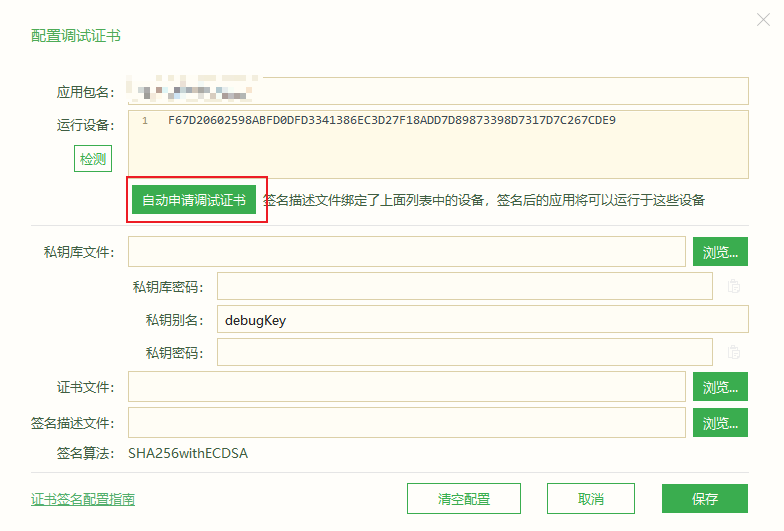Focus the 签名描述文件 path field

[x=406, y=423]
